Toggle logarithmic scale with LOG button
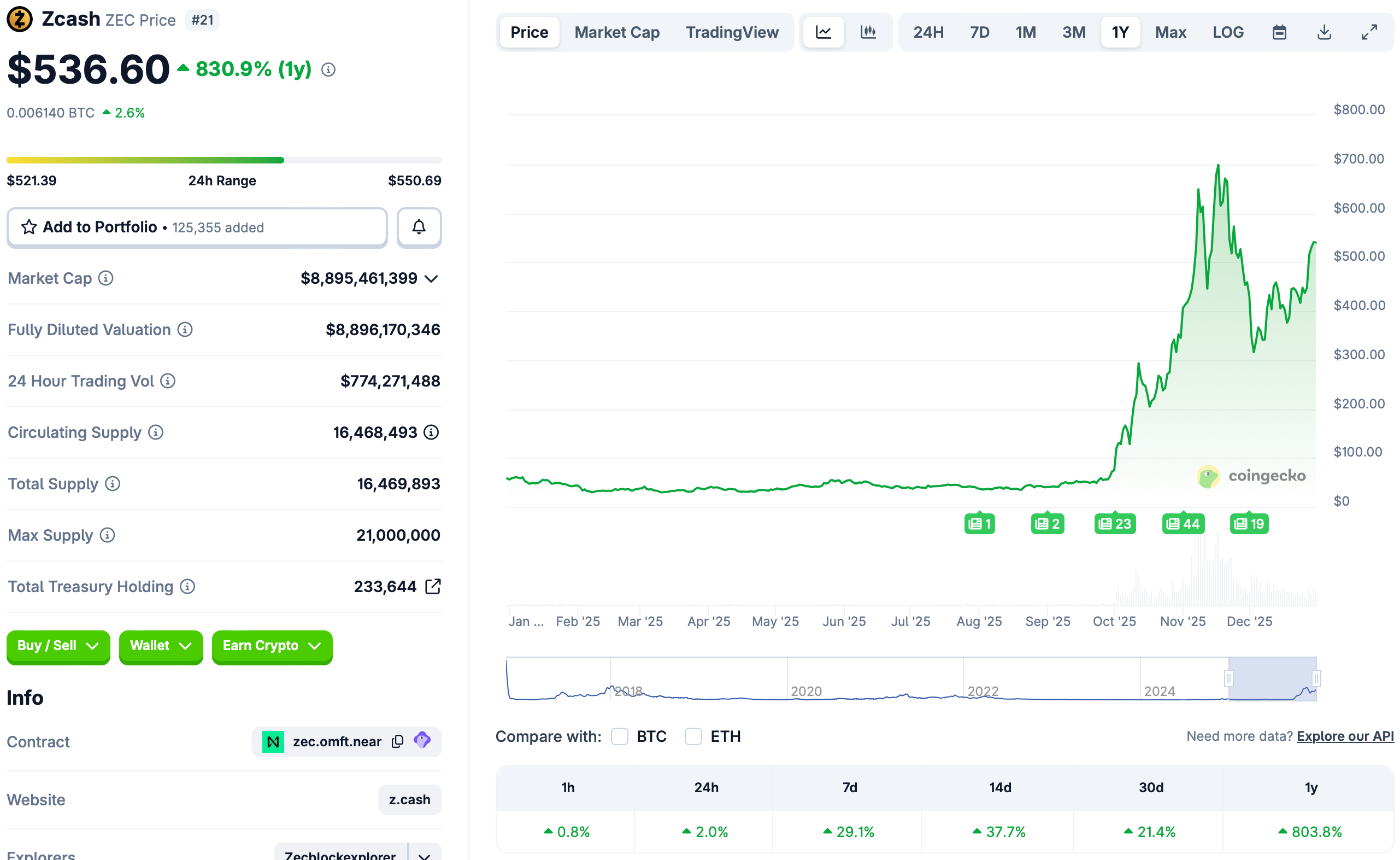This screenshot has width=1400, height=860. pyautogui.click(x=1228, y=32)
